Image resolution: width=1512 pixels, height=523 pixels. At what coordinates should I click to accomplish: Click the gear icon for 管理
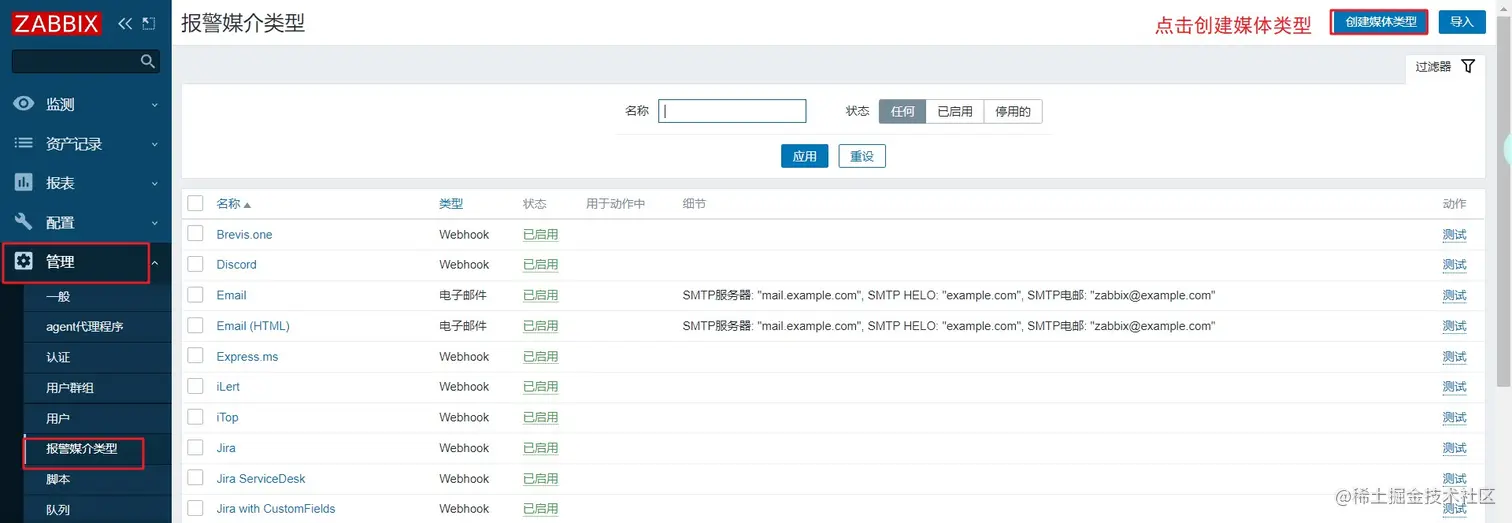tap(24, 262)
